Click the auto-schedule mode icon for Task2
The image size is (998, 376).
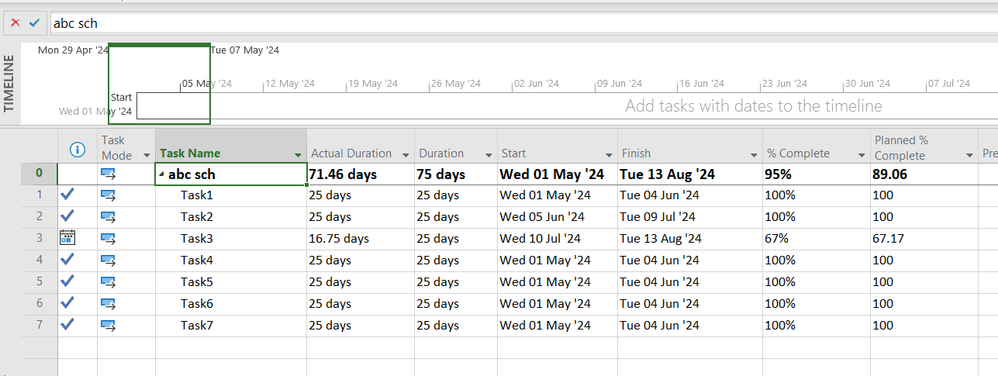pyautogui.click(x=108, y=217)
